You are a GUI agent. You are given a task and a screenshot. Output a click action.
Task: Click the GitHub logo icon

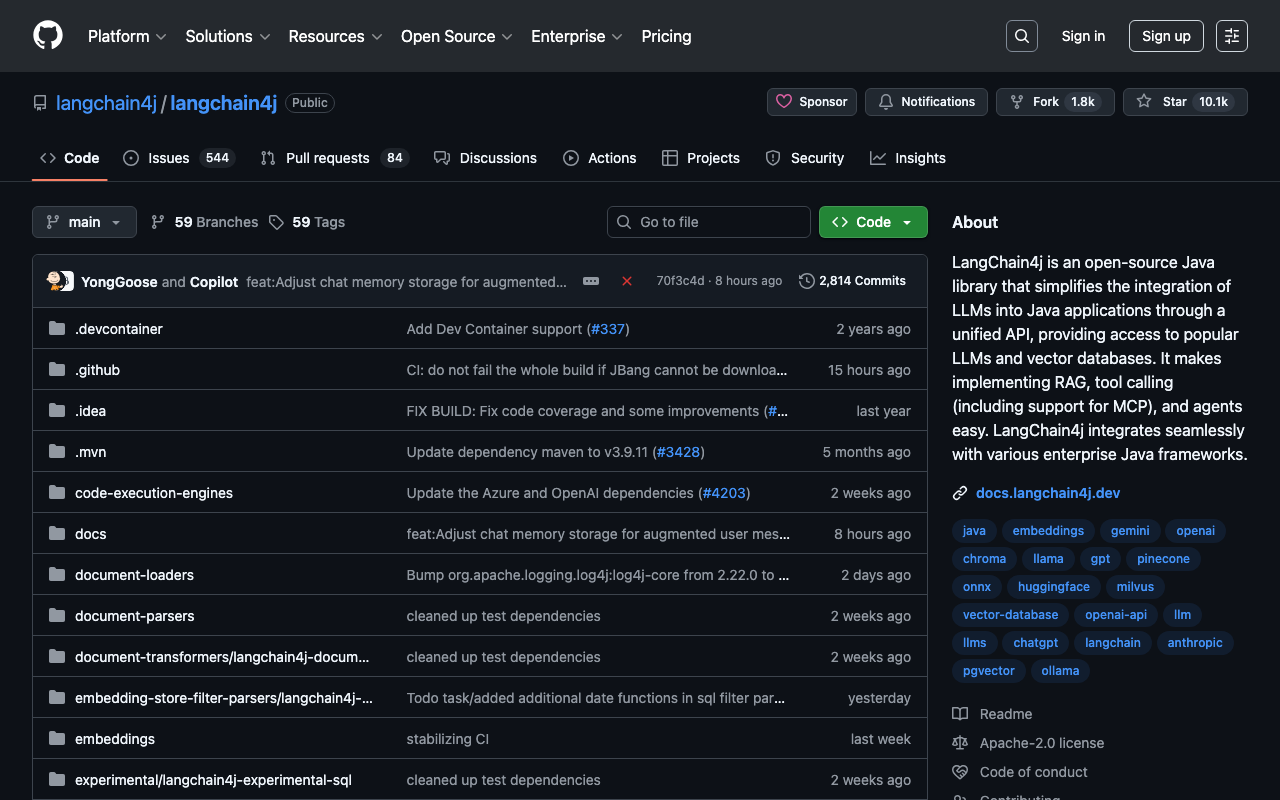point(48,36)
